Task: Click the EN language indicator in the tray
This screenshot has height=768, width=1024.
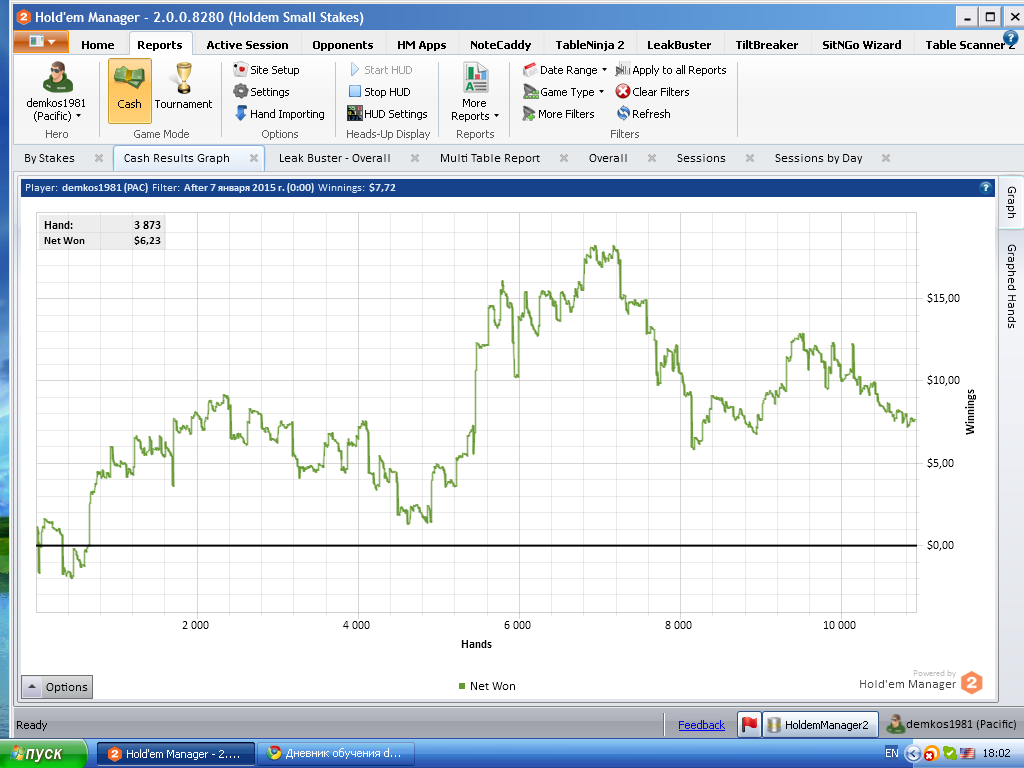Action: tap(891, 754)
